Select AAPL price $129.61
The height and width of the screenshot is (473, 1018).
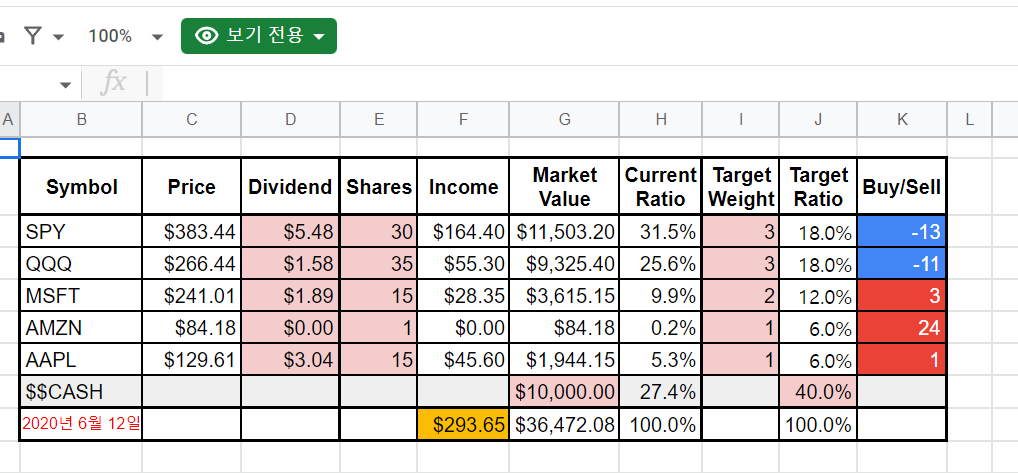pos(192,359)
